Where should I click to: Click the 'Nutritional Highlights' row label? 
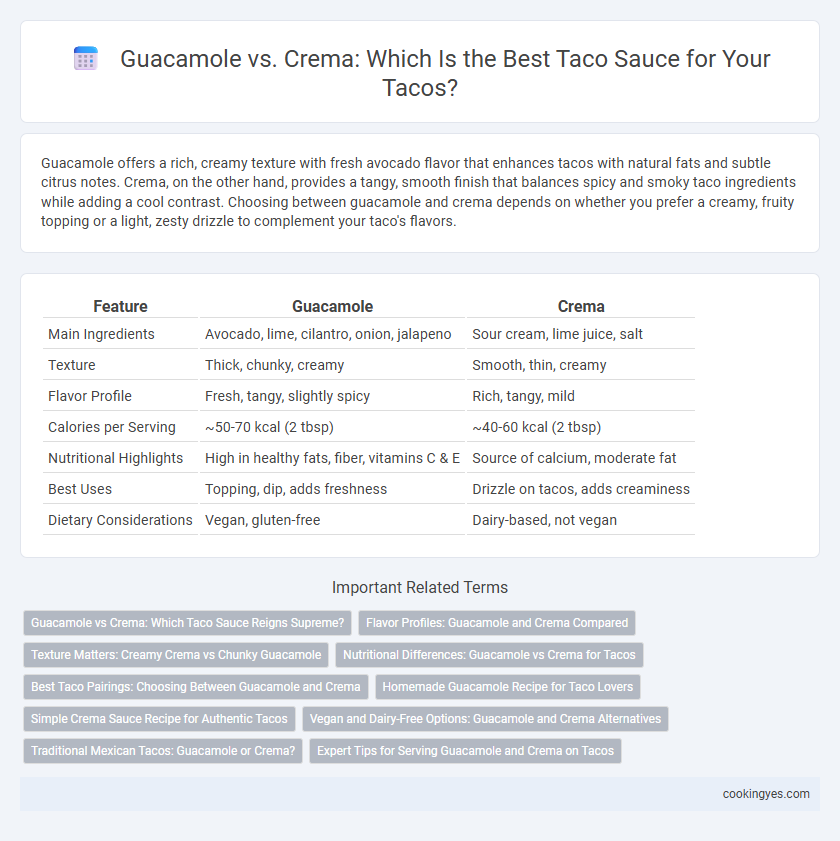click(115, 458)
